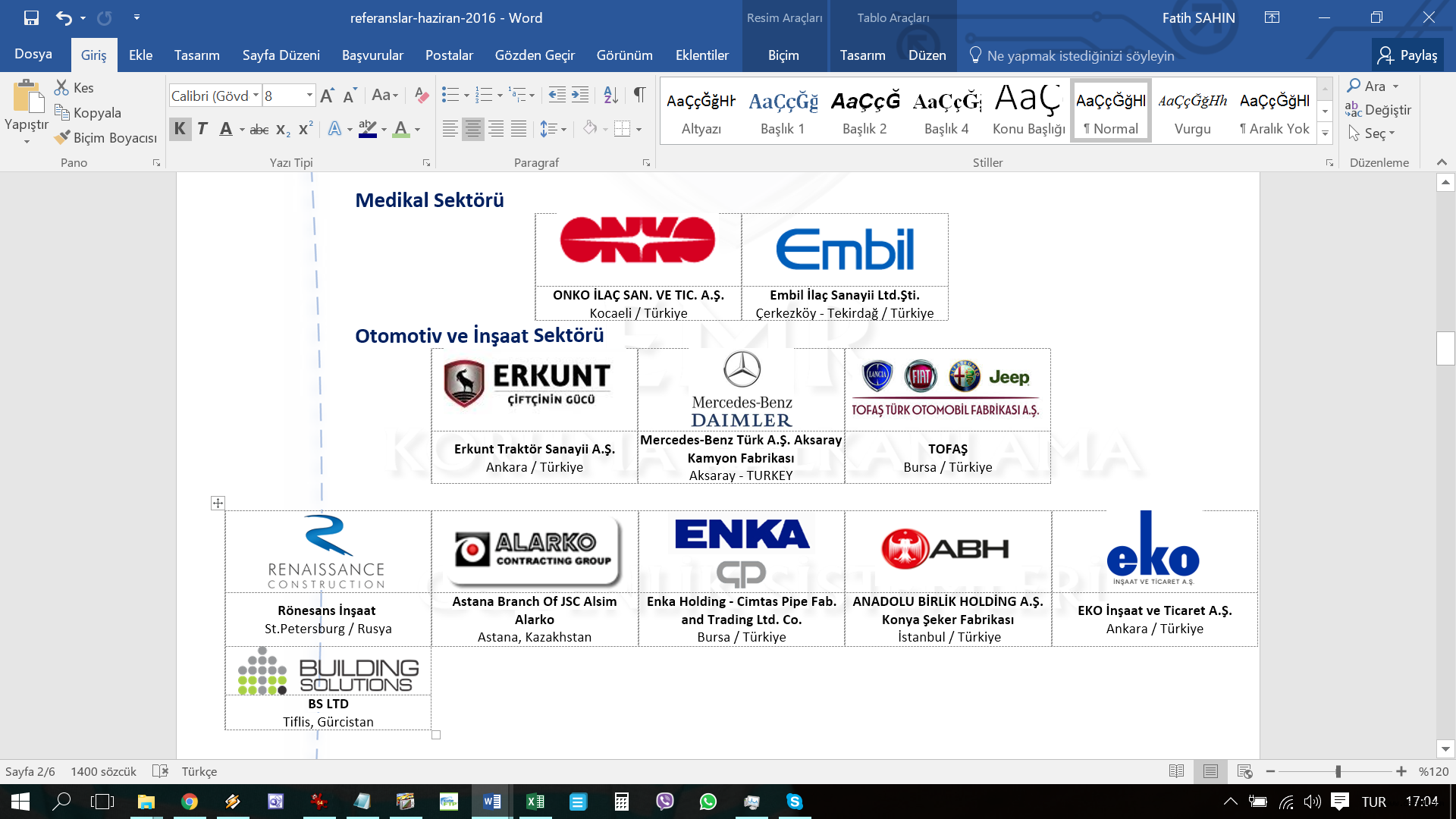The width and height of the screenshot is (1456, 819).
Task: Open the font name dropdown
Action: (x=256, y=96)
